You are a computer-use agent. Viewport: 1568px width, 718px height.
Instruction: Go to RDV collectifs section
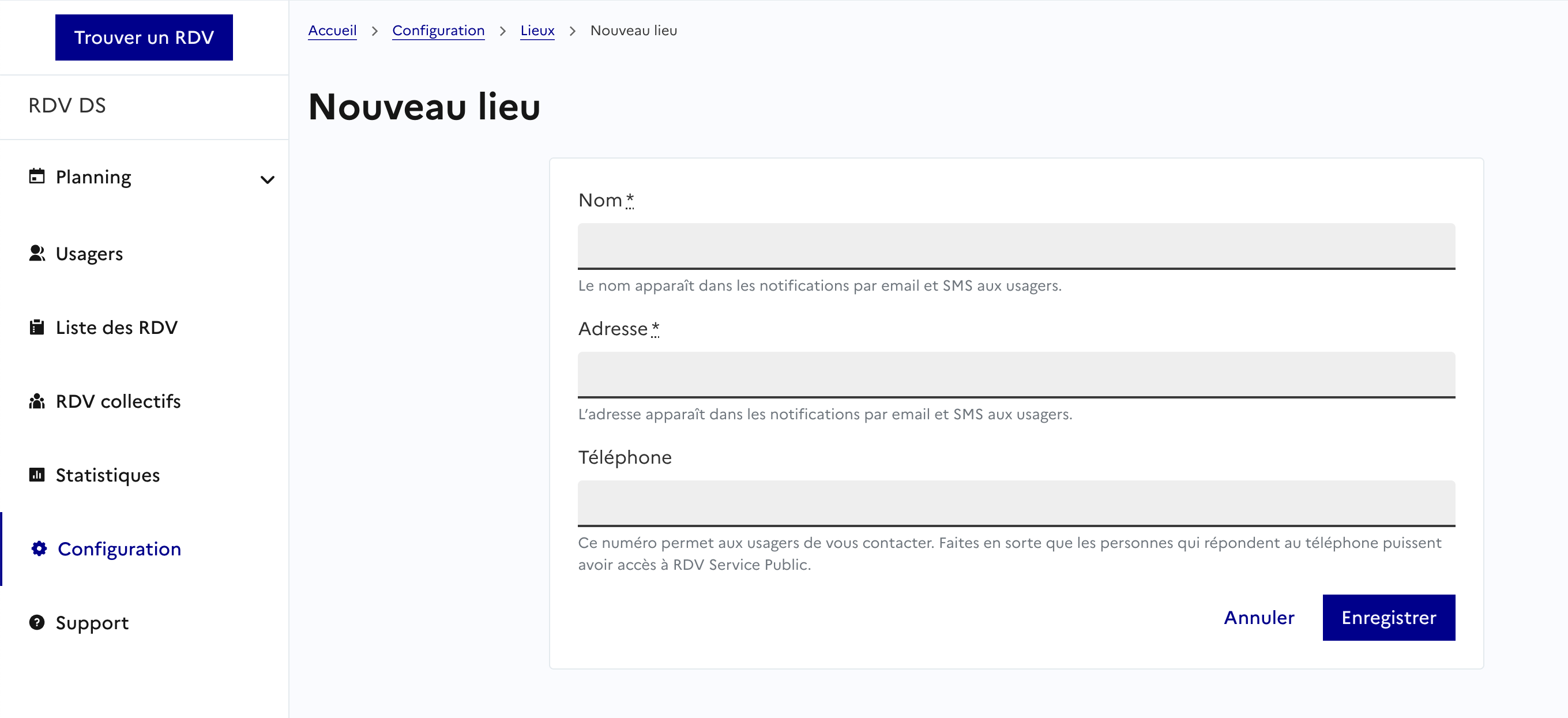coord(118,401)
